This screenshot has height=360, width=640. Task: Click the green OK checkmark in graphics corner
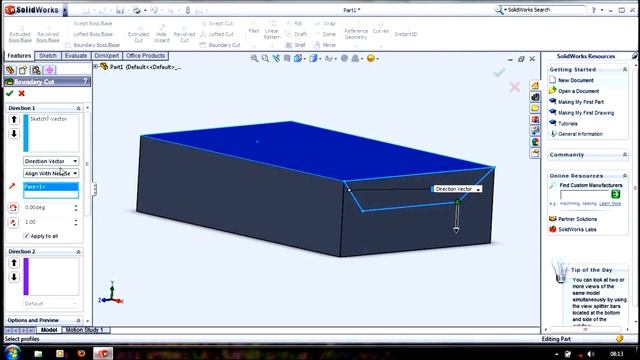click(499, 73)
